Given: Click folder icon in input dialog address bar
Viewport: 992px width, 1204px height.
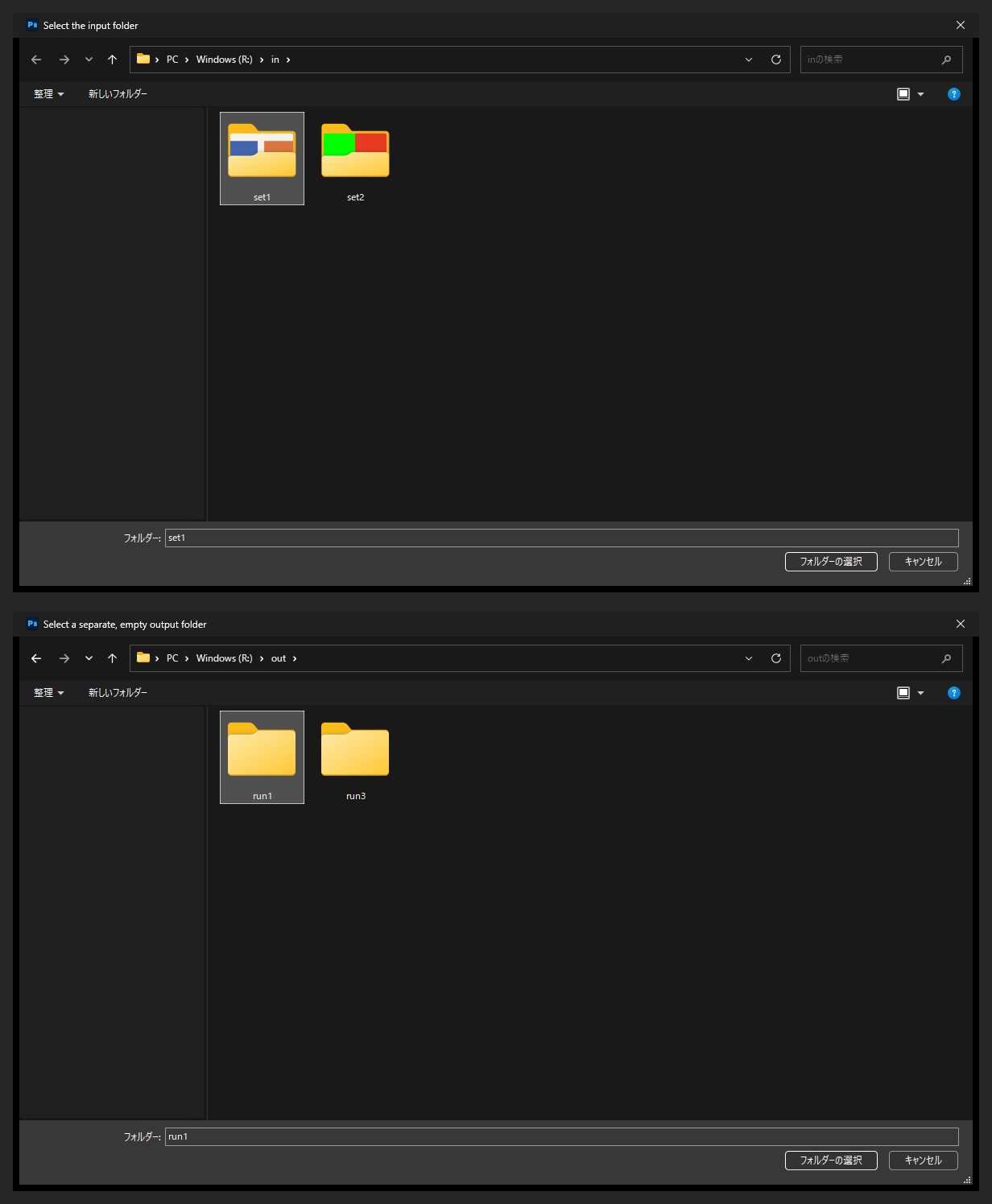Looking at the screenshot, I should (143, 59).
